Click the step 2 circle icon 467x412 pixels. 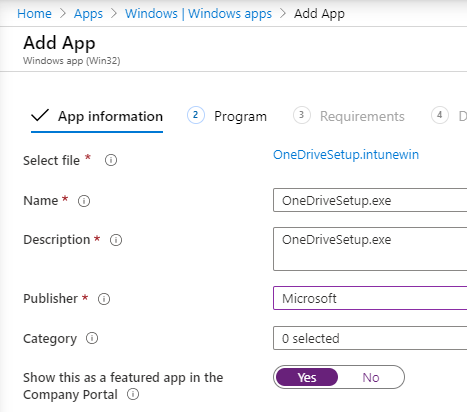[x=196, y=115]
